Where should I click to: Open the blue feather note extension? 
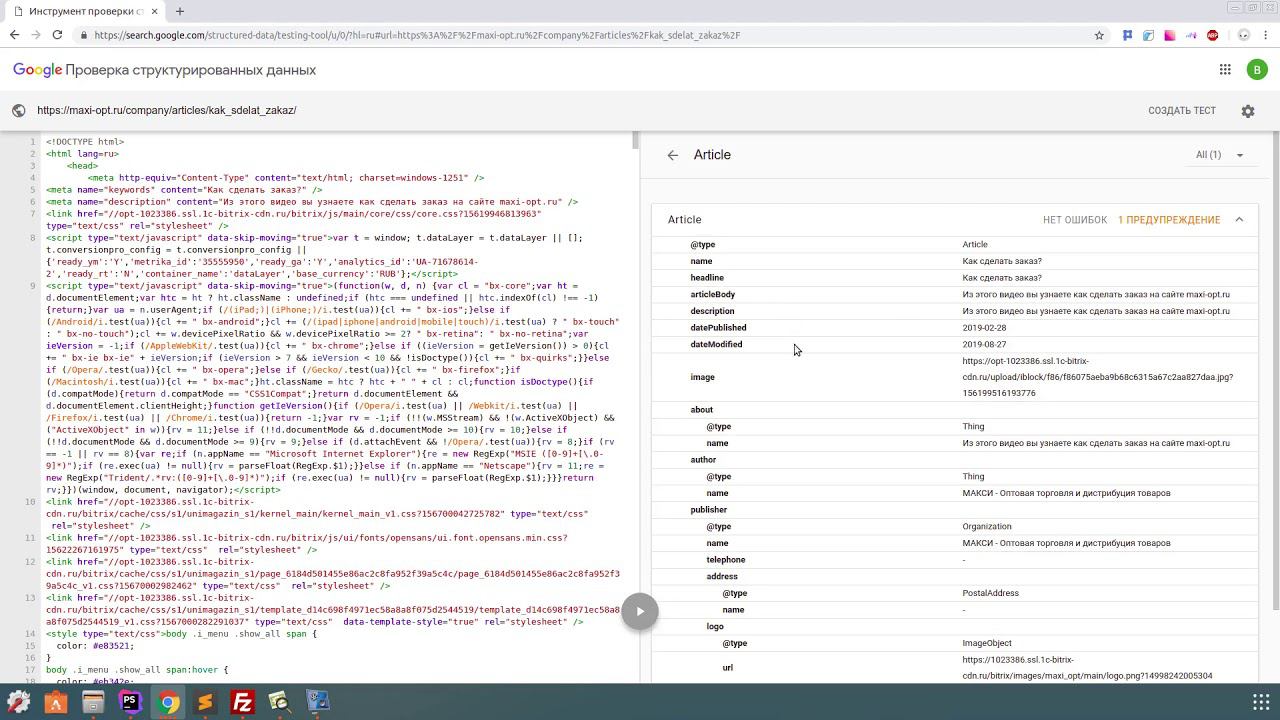pos(1148,35)
